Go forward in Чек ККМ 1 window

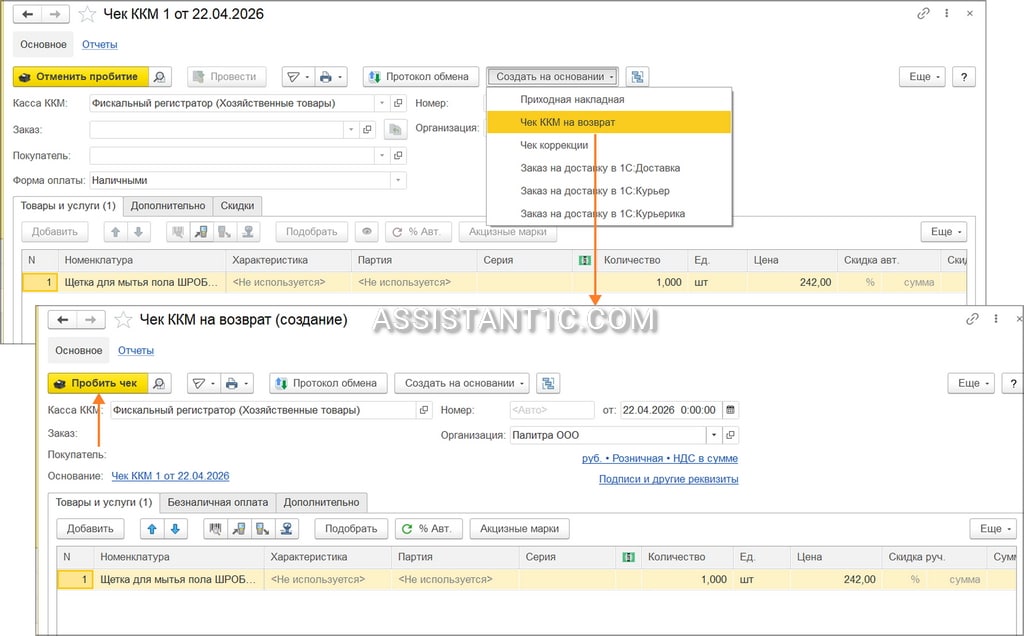click(x=56, y=14)
